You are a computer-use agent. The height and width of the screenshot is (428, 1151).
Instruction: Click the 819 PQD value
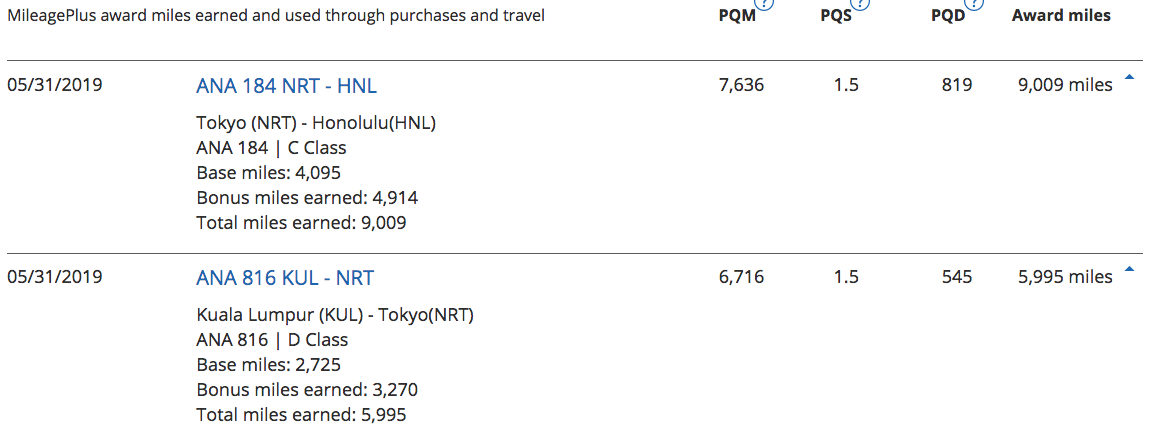pos(957,86)
